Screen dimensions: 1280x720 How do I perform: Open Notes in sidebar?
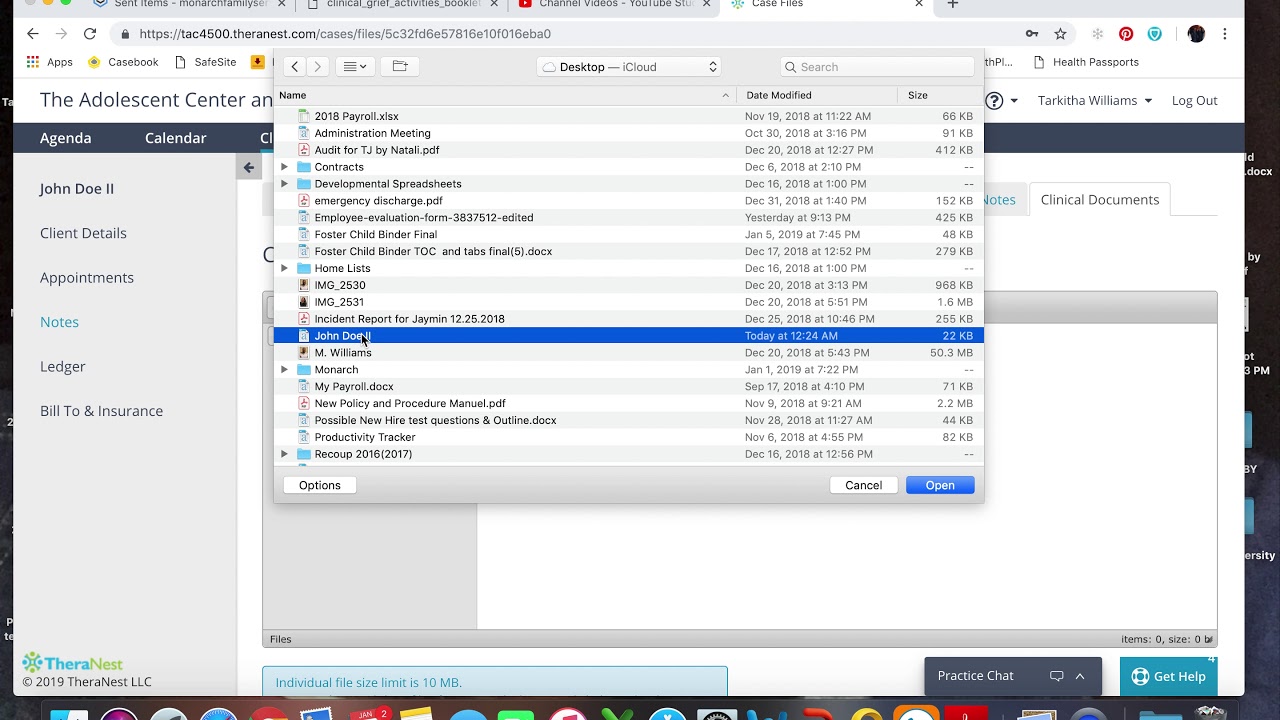click(59, 322)
